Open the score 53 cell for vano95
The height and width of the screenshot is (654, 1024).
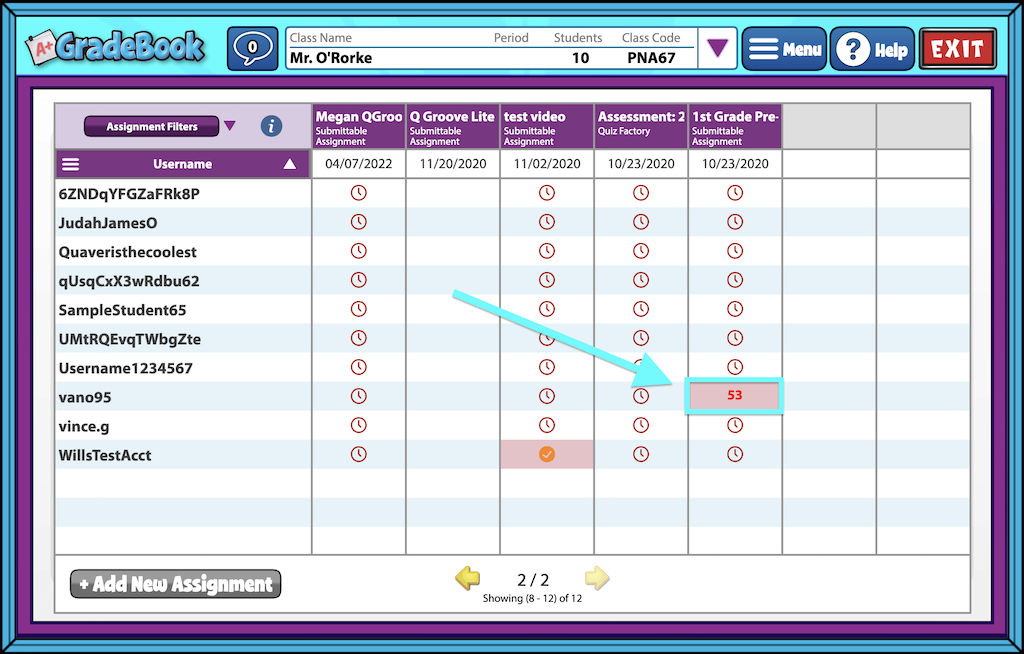[x=734, y=395]
